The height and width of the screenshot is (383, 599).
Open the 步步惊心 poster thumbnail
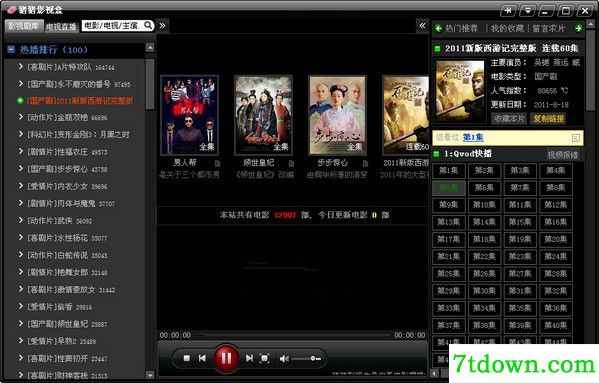(x=337, y=115)
